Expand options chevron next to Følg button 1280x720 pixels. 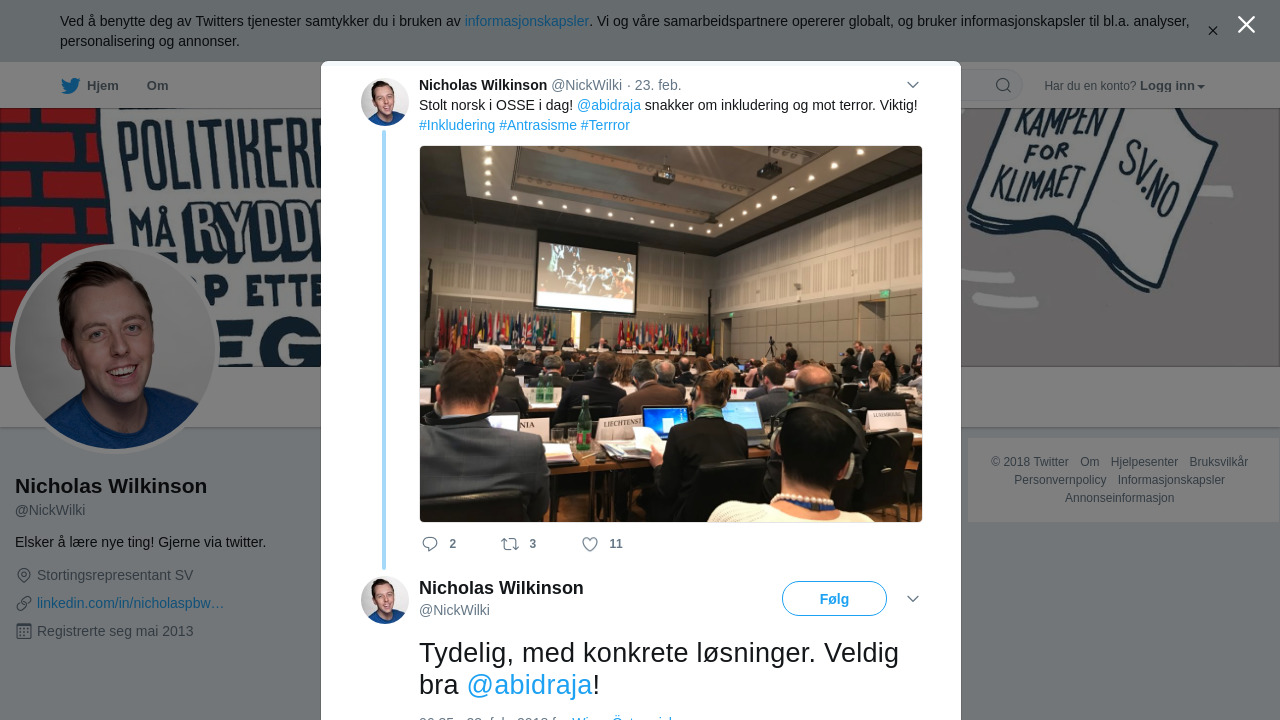click(x=912, y=599)
